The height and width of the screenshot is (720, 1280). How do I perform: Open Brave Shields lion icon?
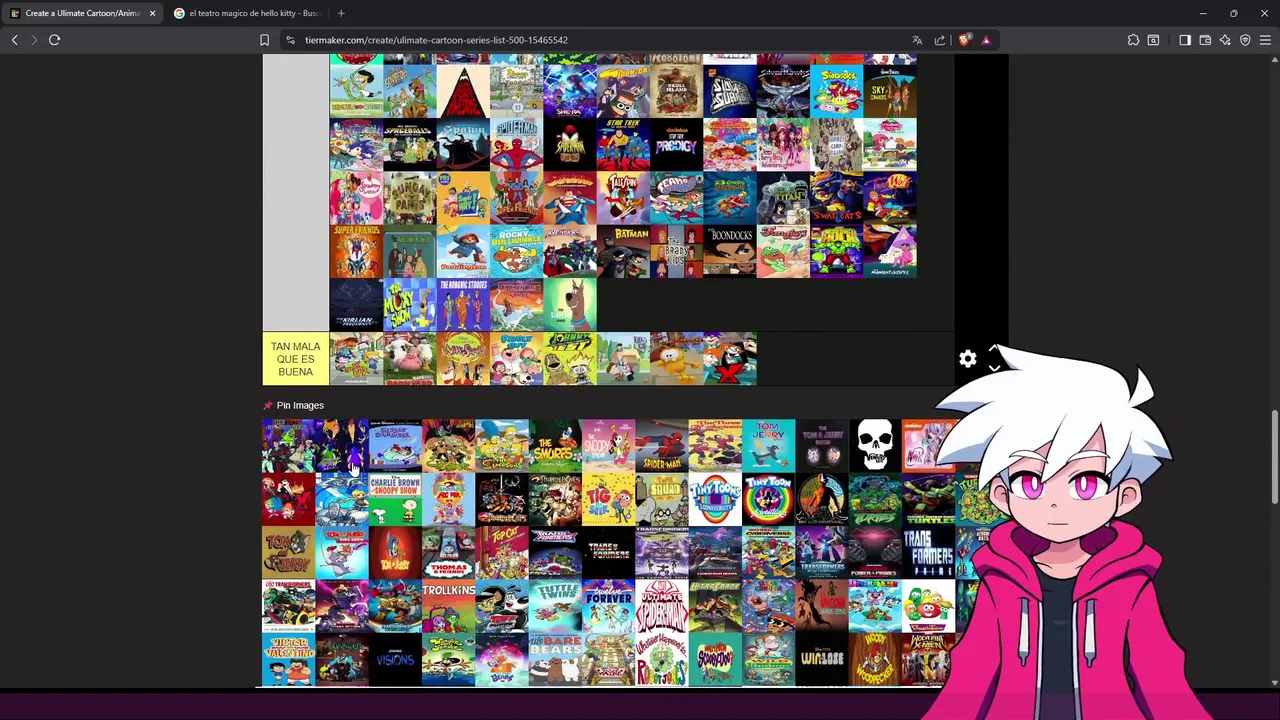click(x=964, y=40)
